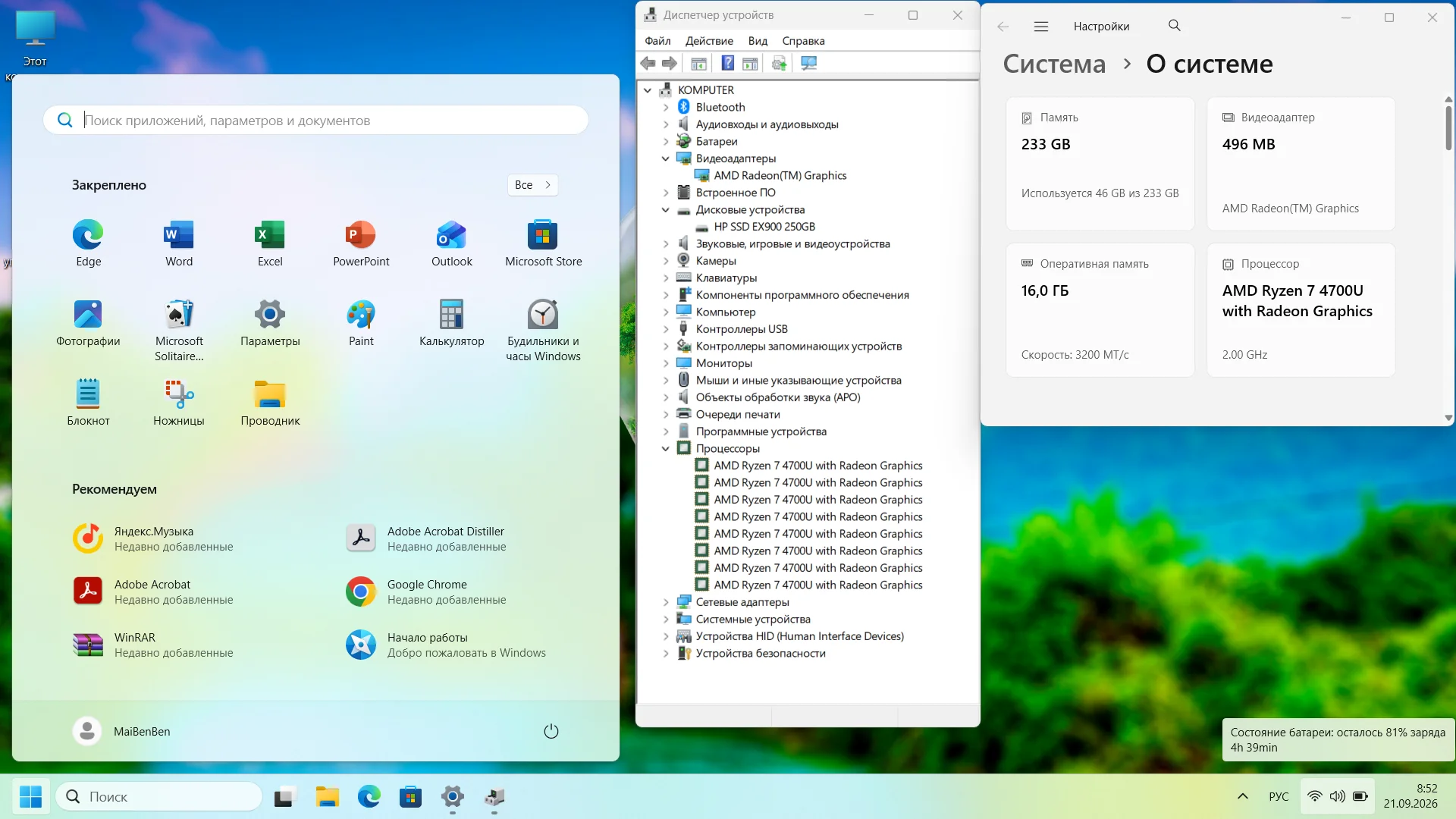
Task: Open the hamburger navigation menu in Settings
Action: point(1041,26)
